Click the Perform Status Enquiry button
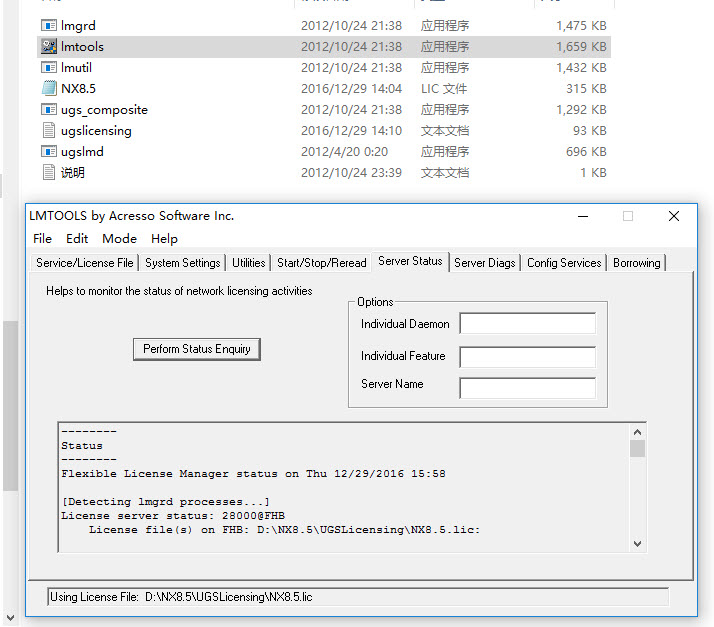 [197, 349]
